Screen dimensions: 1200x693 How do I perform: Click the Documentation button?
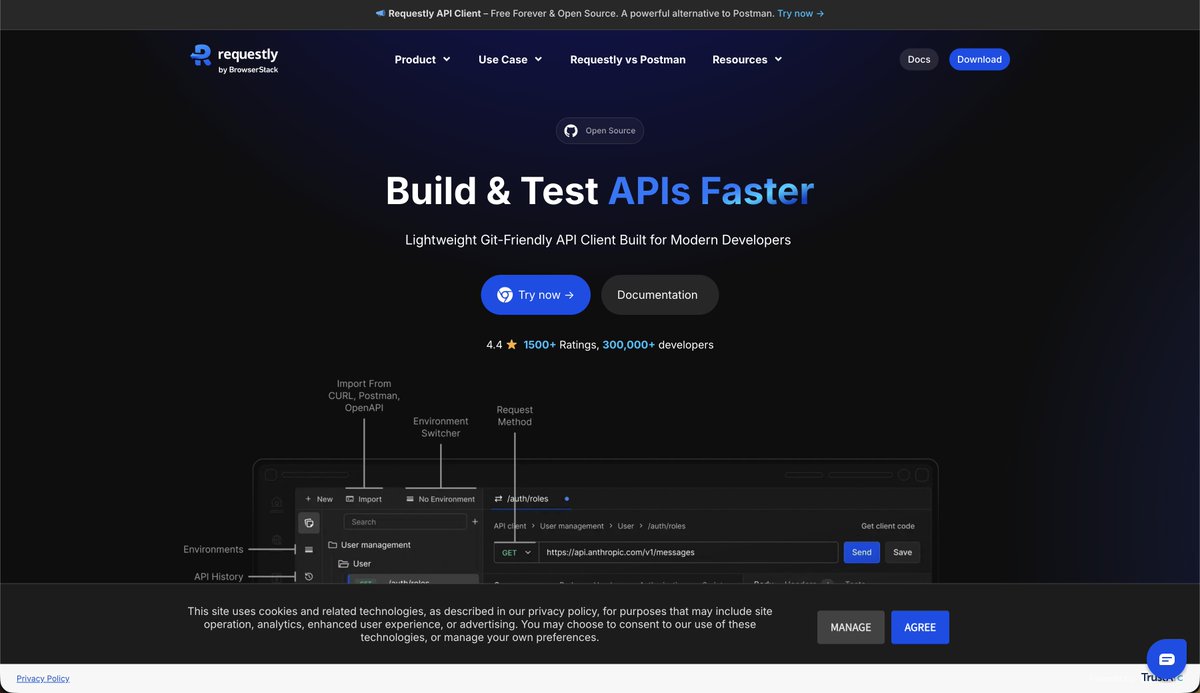[660, 295]
